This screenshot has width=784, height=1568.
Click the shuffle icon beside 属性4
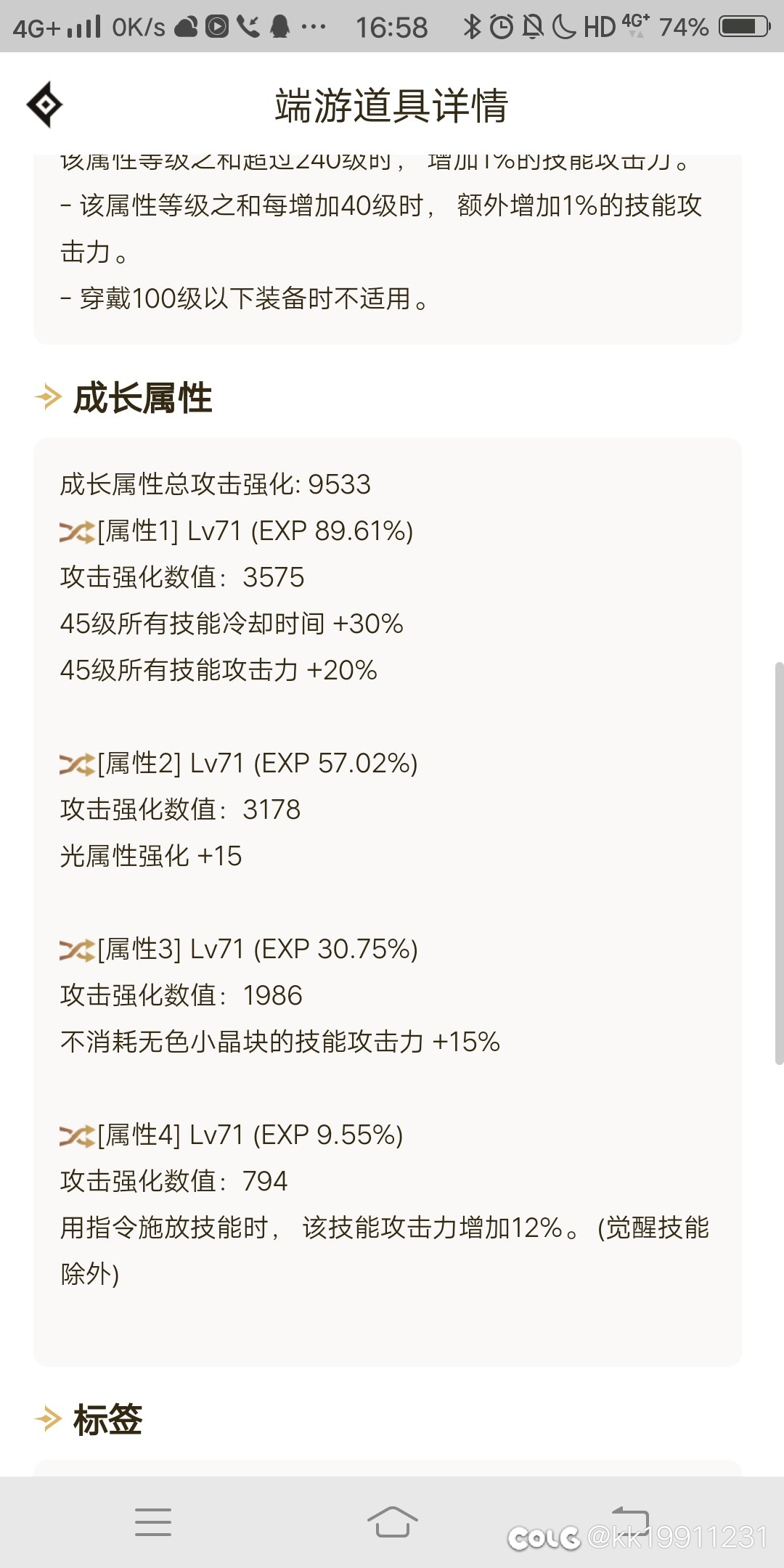(x=77, y=1136)
